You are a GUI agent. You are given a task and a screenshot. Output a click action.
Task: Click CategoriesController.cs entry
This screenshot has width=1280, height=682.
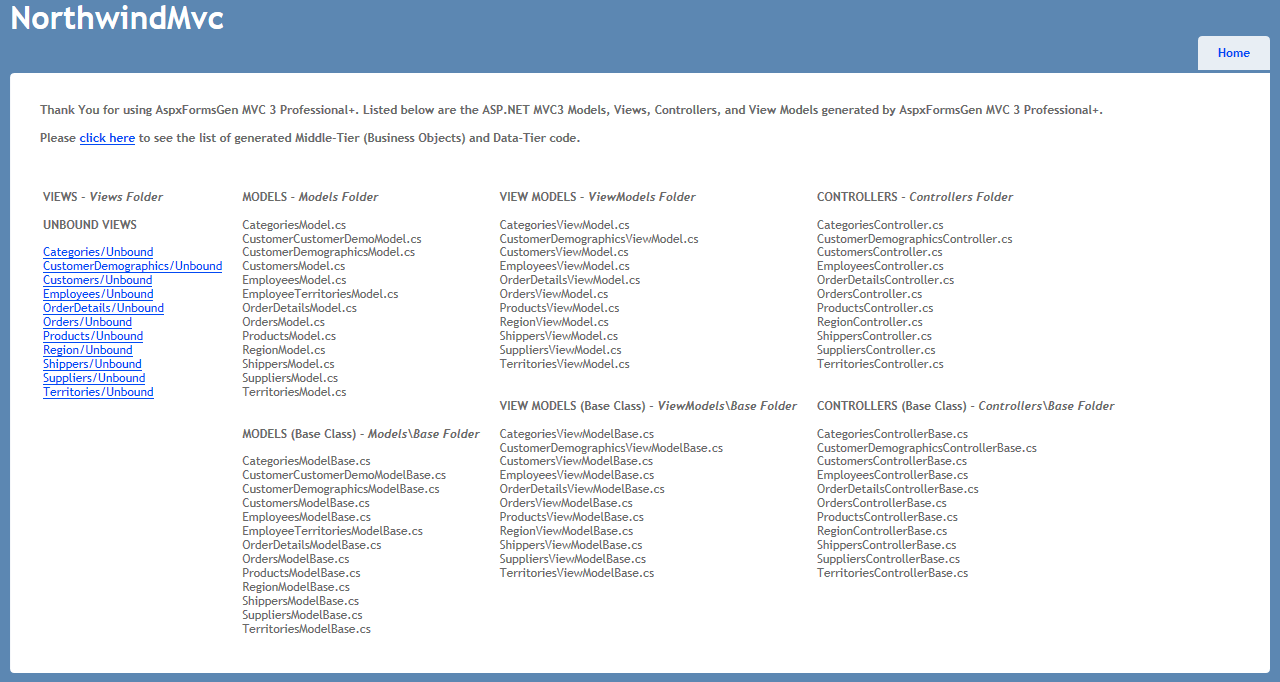[880, 225]
